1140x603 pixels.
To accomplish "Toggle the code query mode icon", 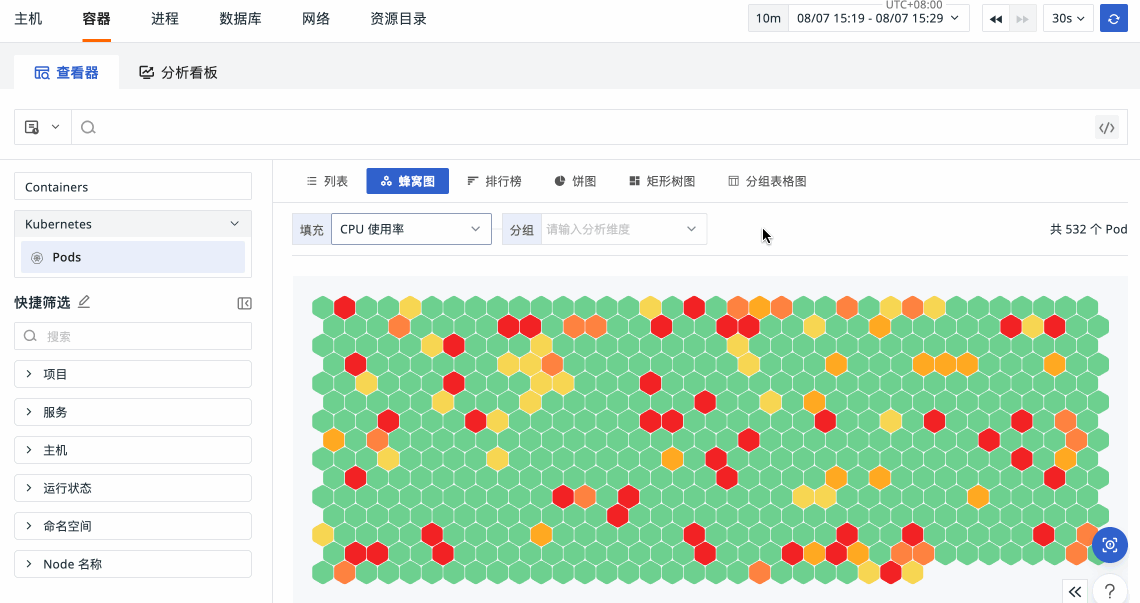I will (1106, 127).
